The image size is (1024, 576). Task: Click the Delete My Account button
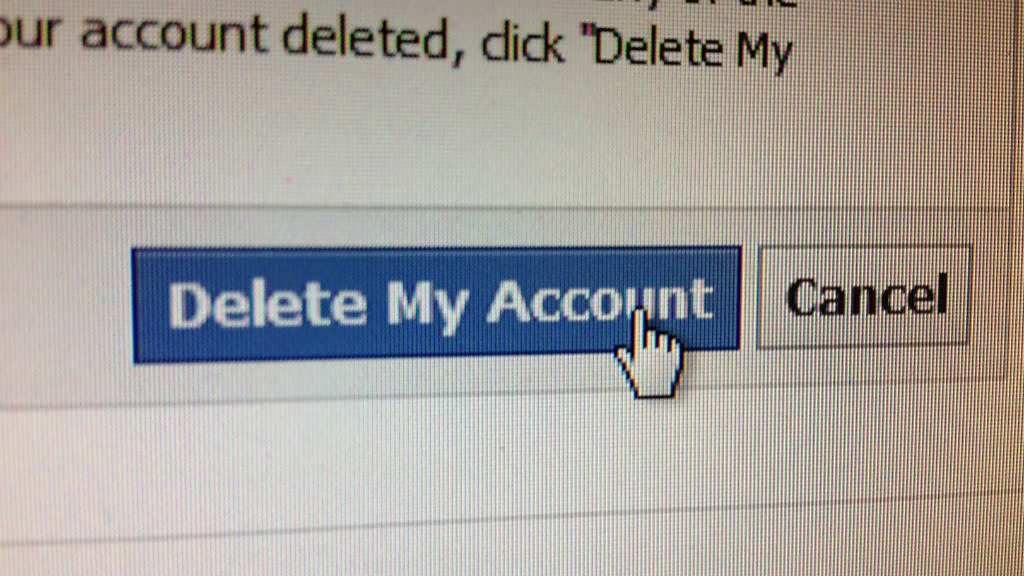(436, 304)
